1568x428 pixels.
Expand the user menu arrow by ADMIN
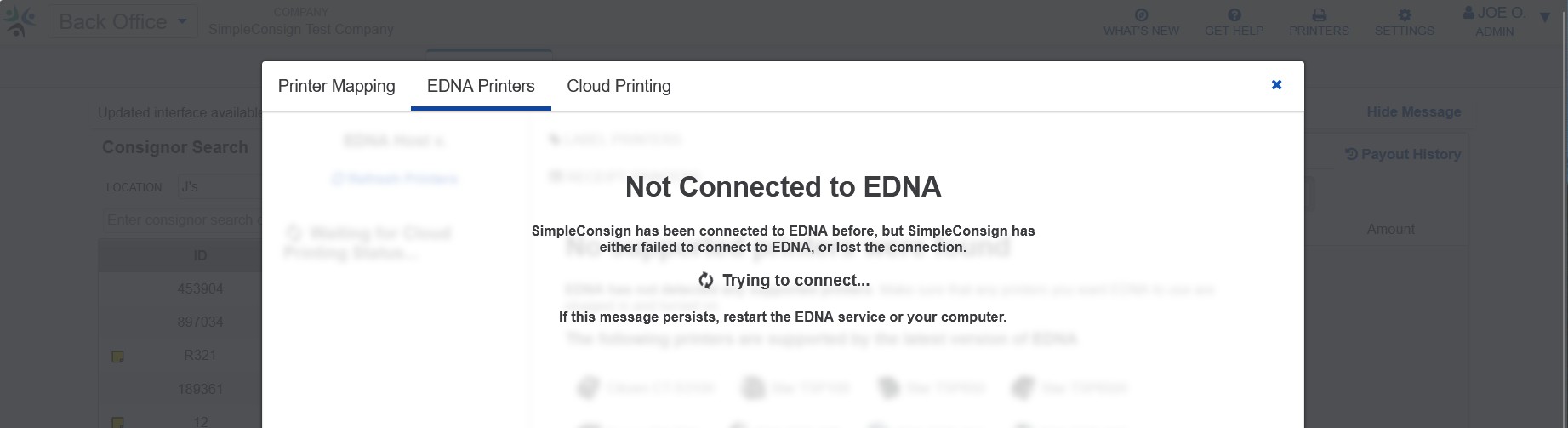click(x=1545, y=18)
